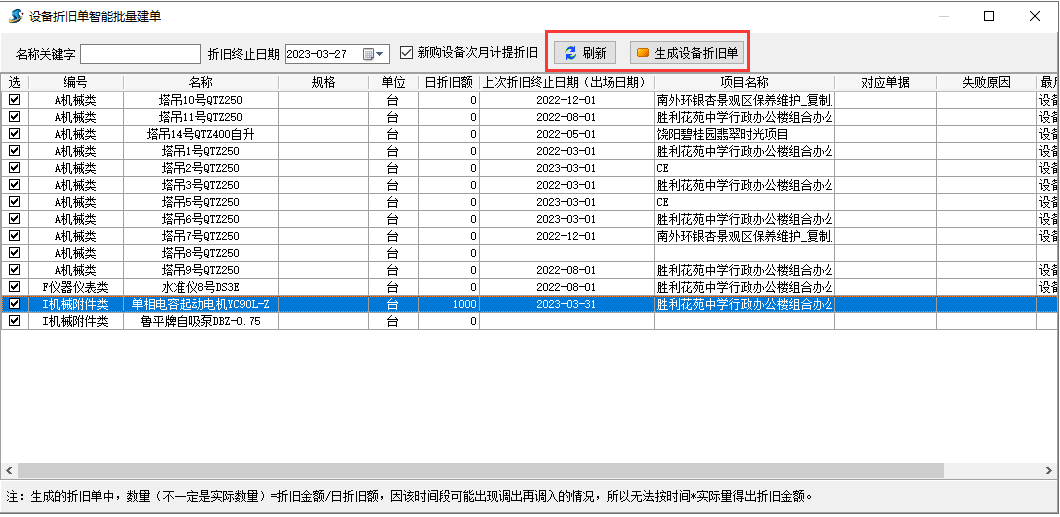Select the 塔吊14号QTZ400自升 row name cell
Viewport: 1060px width, 517px height.
click(x=200, y=135)
